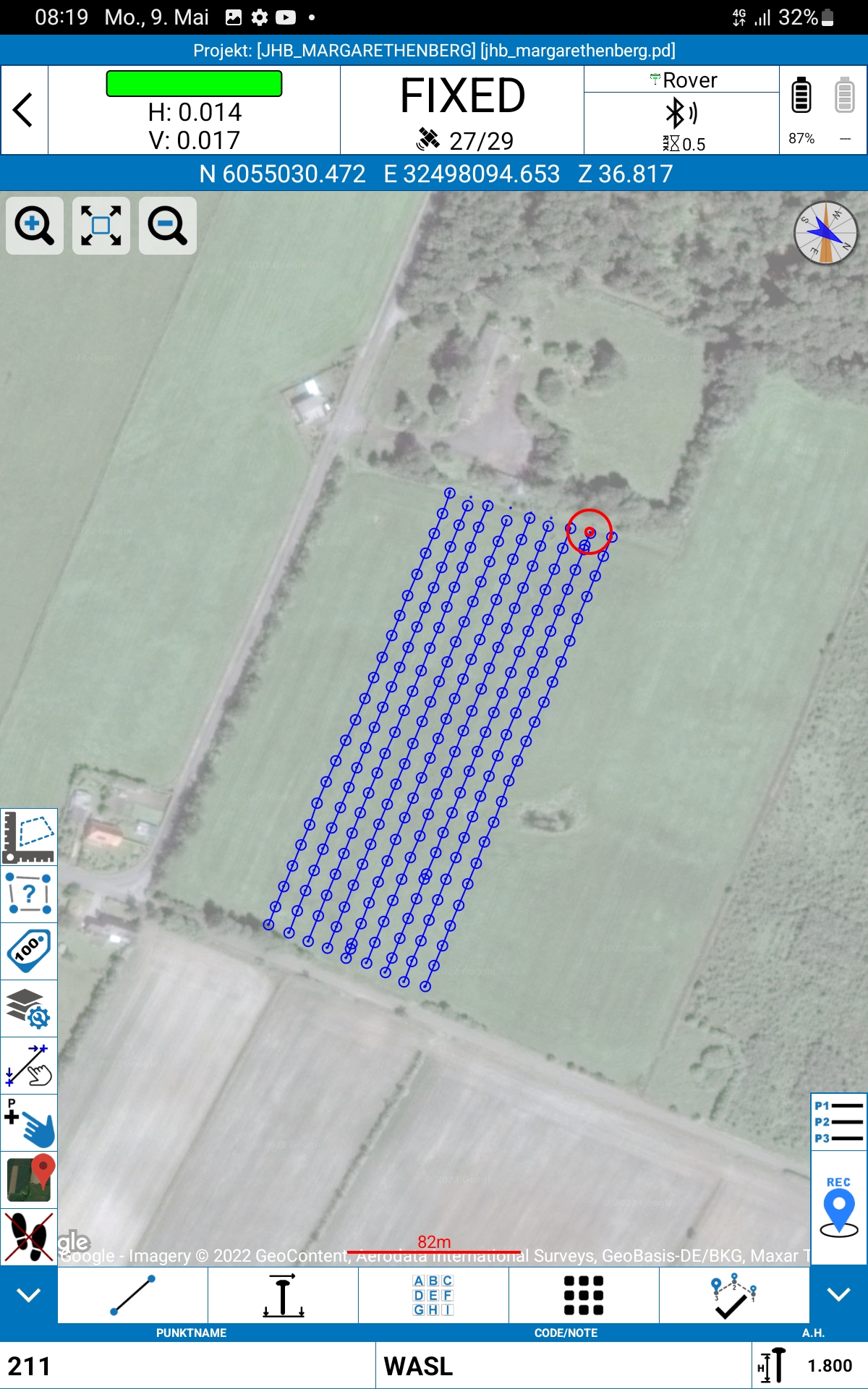This screenshot has height=1389, width=868.
Task: Zoom out on the map
Action: [x=167, y=226]
